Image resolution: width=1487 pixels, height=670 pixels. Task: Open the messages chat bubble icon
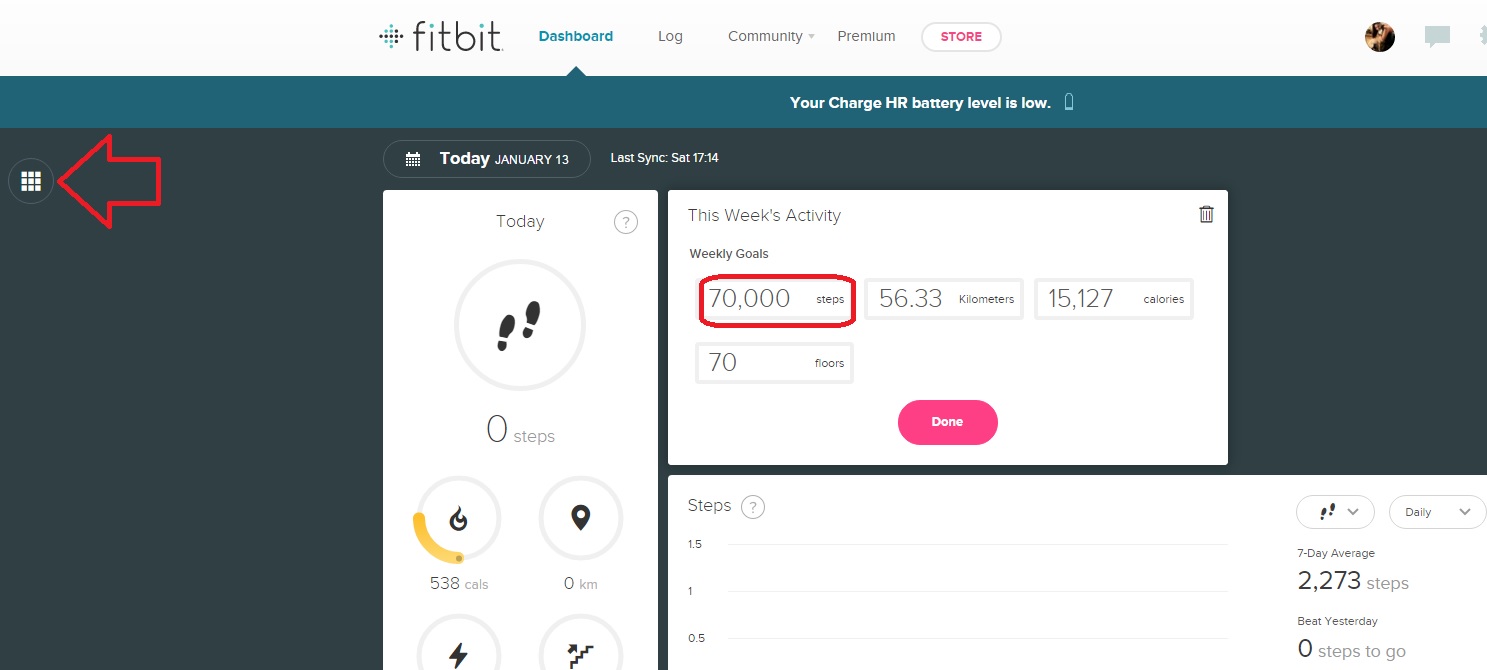pos(1437,37)
